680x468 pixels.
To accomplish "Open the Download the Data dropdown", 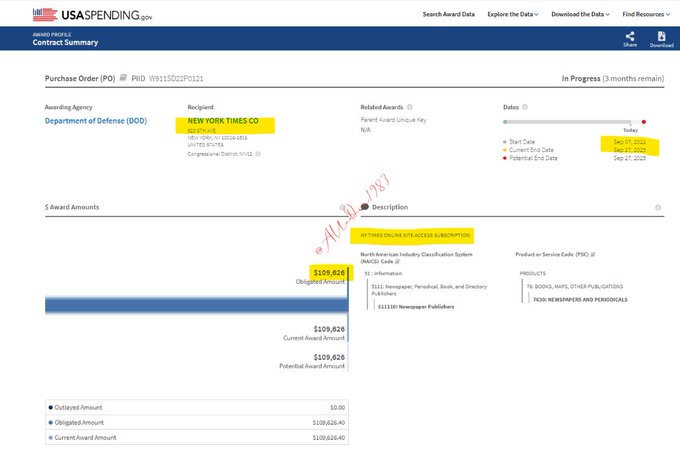I will [580, 14].
